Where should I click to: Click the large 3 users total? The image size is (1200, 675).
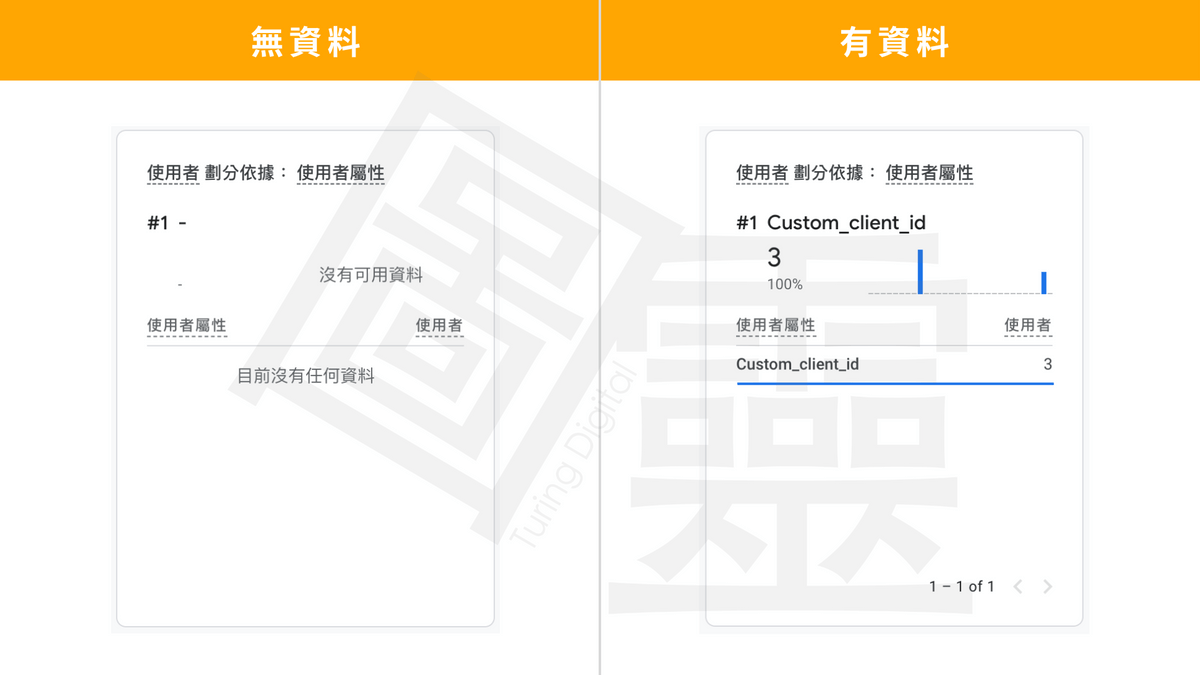(774, 258)
